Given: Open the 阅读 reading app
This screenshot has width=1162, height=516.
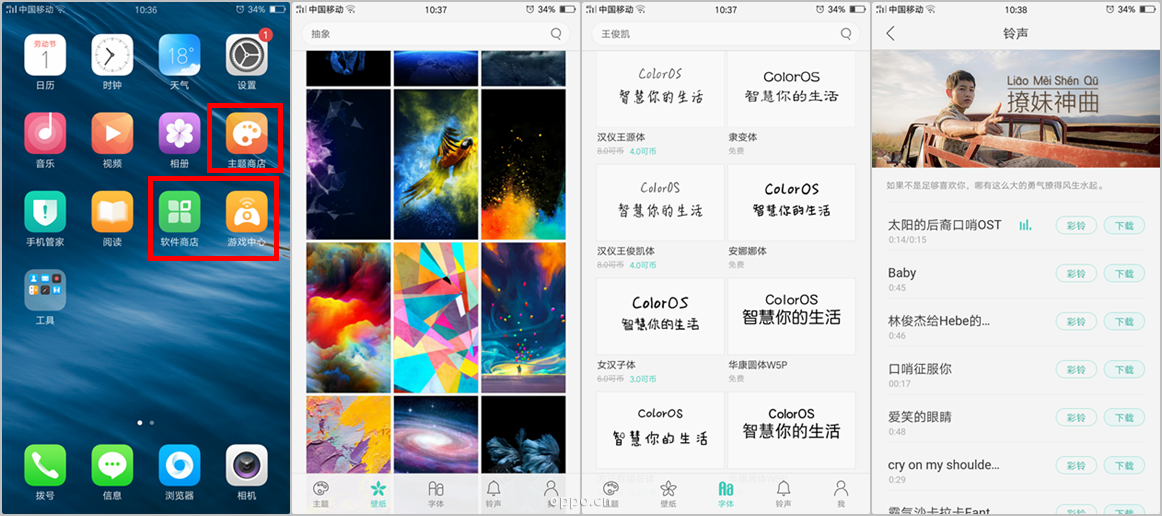Looking at the screenshot, I should (x=112, y=212).
